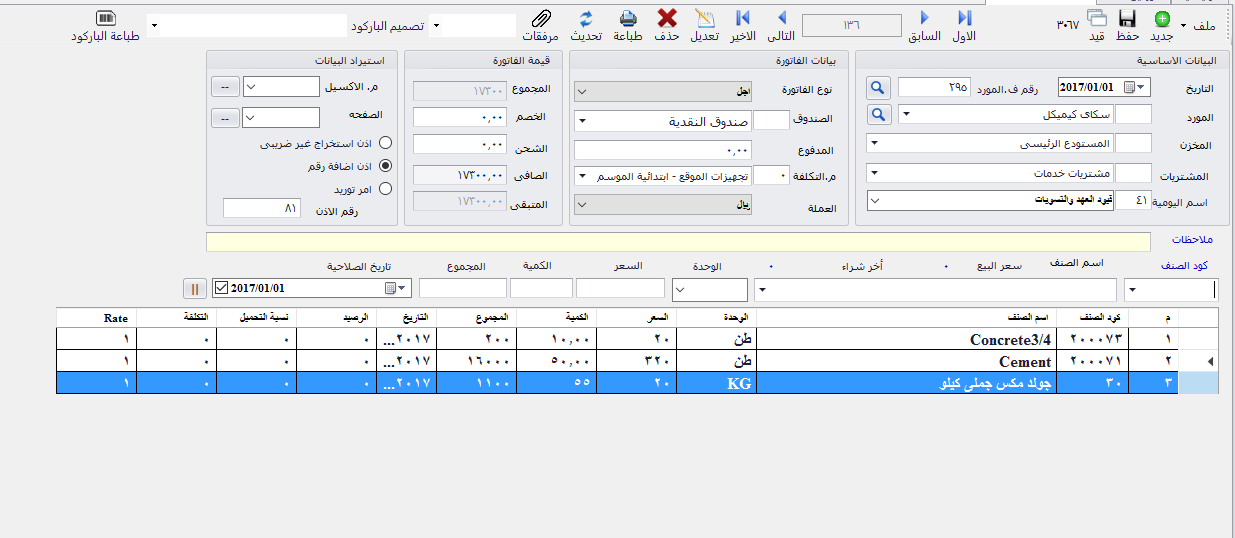1235x538 pixels.
Task: Click the KG unit cell
Action: 718,382
